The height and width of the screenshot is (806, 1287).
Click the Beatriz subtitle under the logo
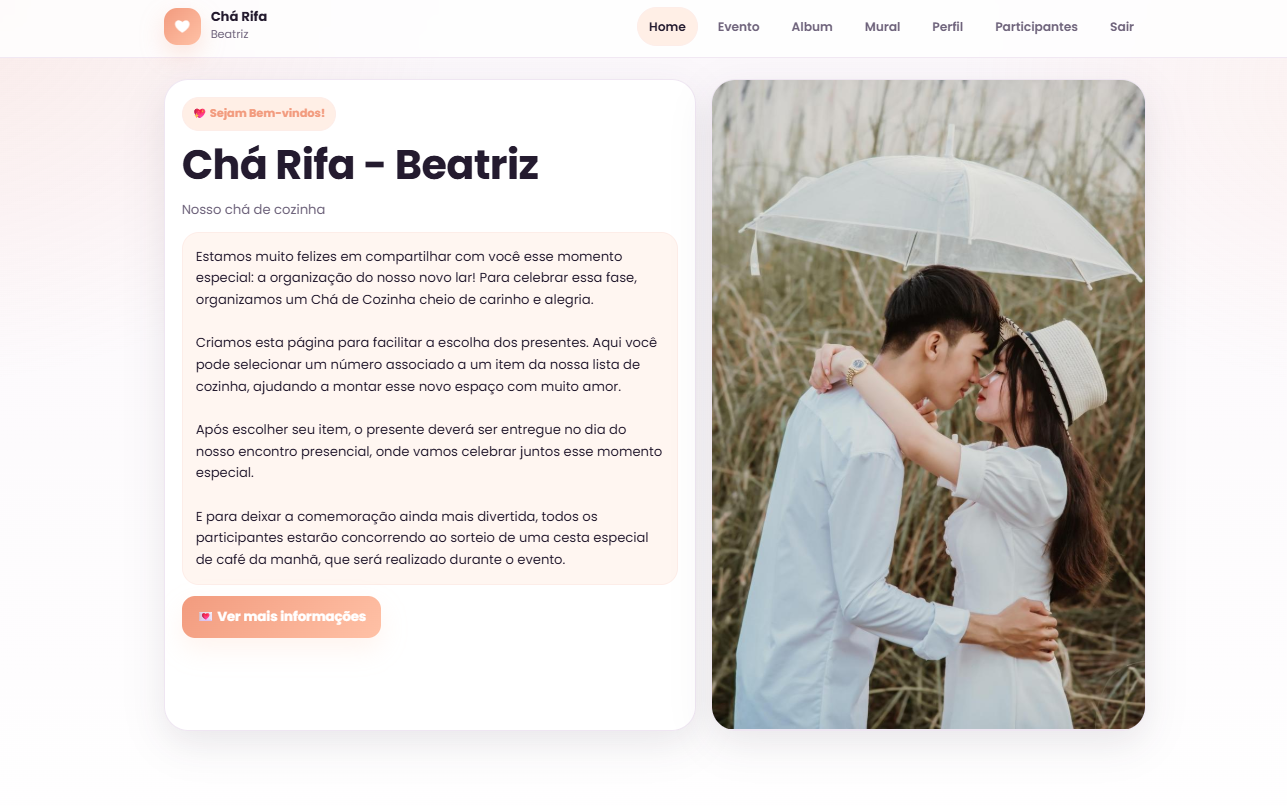point(229,35)
